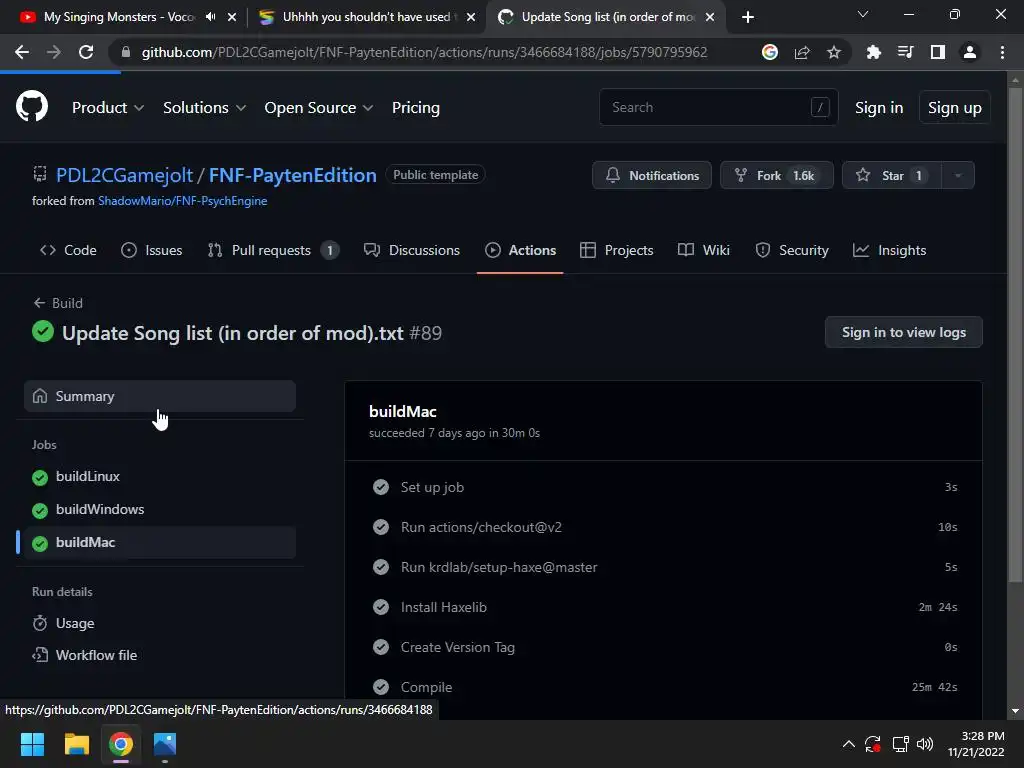The image size is (1024, 768).
Task: Open Chrome three-dot menu
Action: pyautogui.click(x=1002, y=52)
